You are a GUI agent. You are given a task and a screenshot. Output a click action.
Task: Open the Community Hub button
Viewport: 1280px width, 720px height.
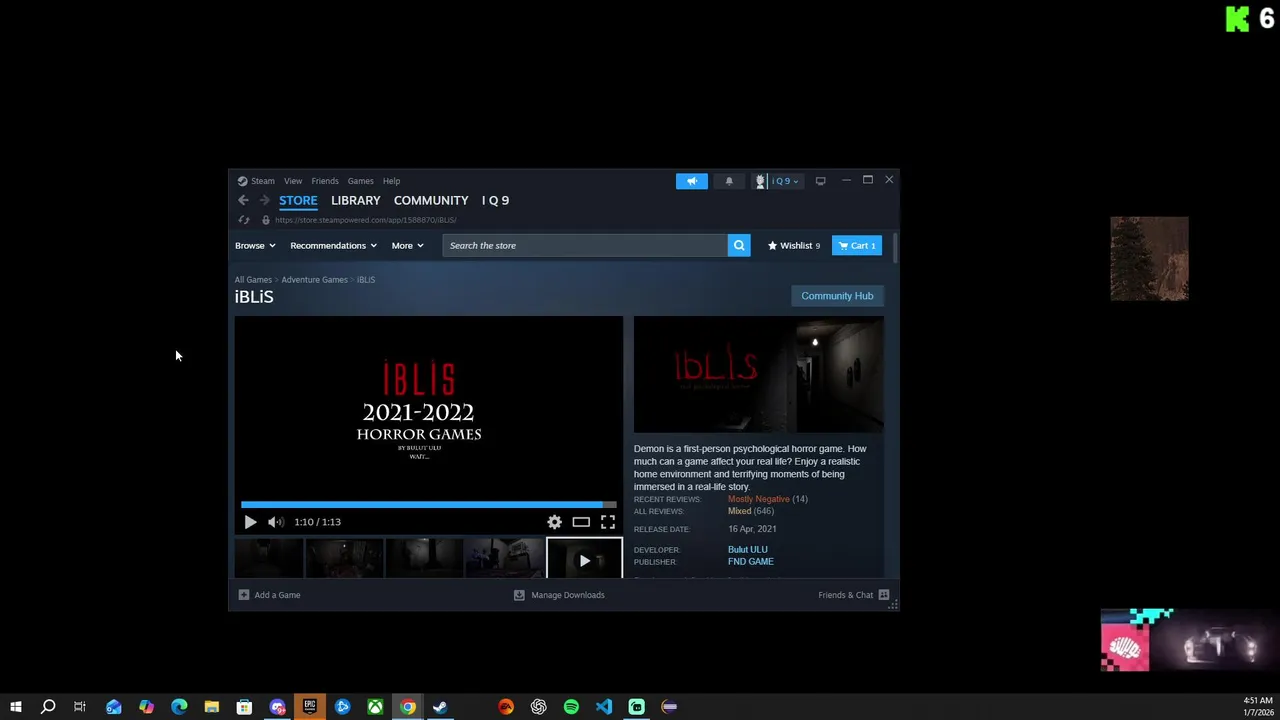pyautogui.click(x=837, y=296)
